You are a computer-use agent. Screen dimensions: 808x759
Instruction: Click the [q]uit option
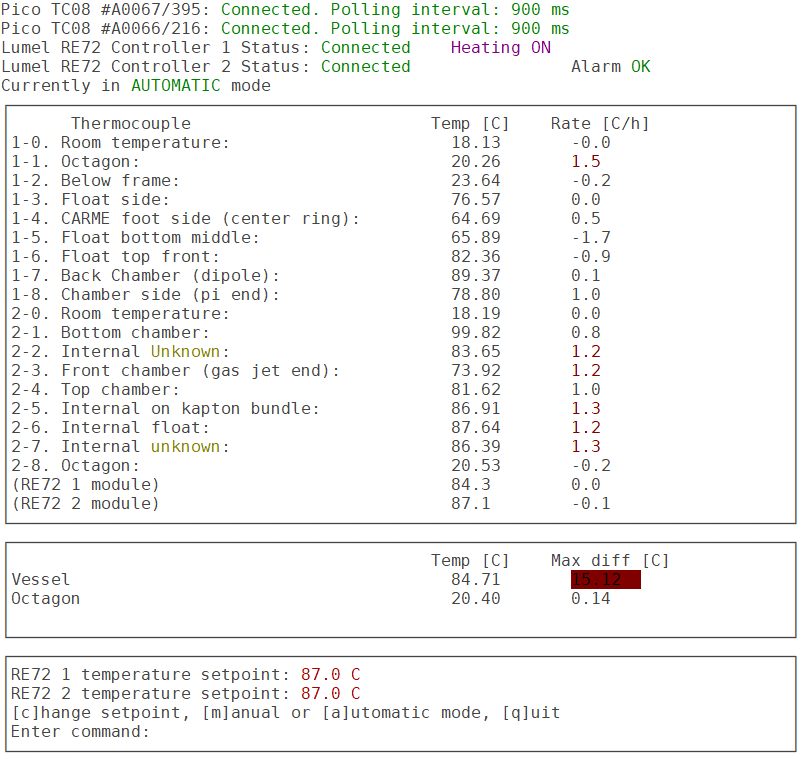click(x=525, y=713)
